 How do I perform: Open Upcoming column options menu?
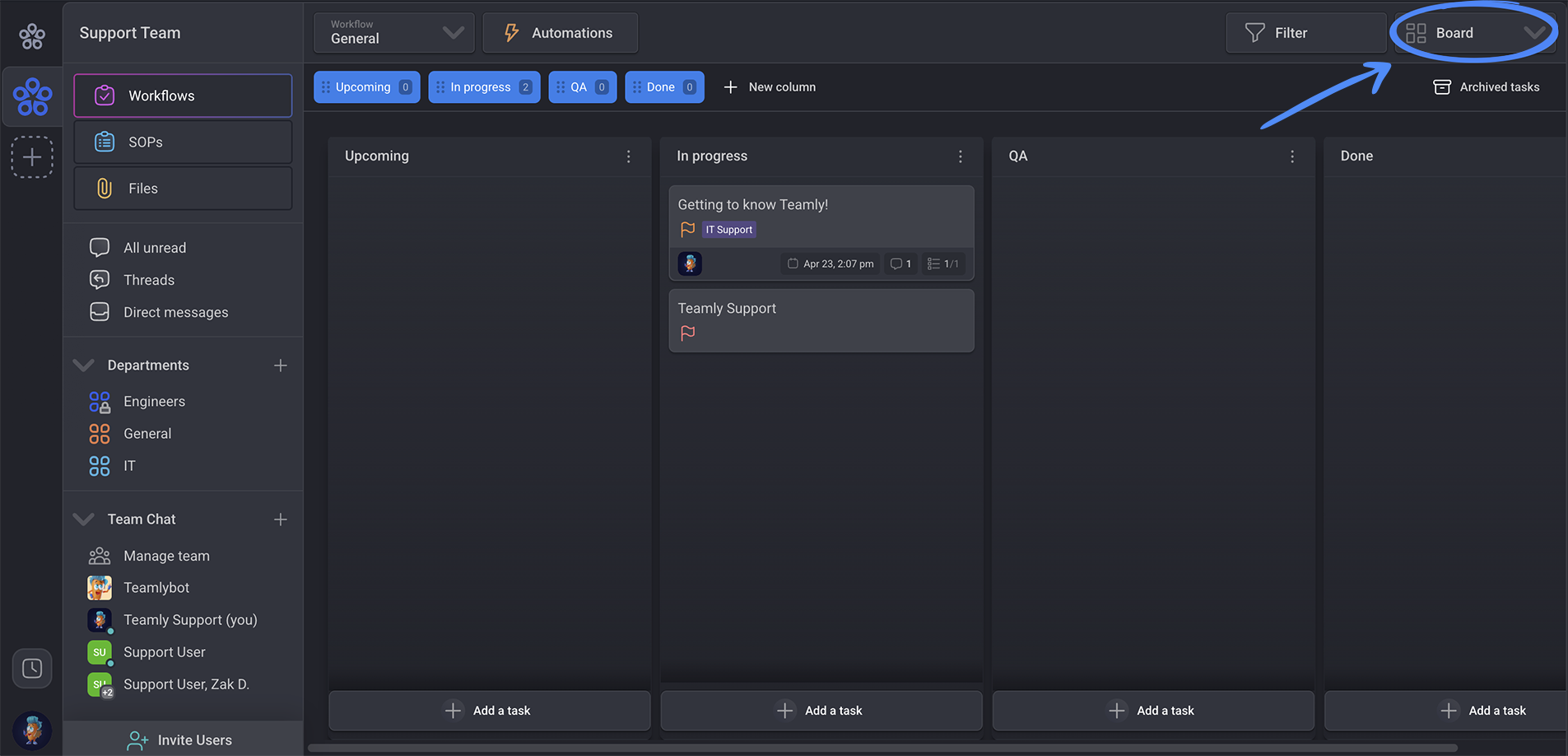click(x=629, y=156)
